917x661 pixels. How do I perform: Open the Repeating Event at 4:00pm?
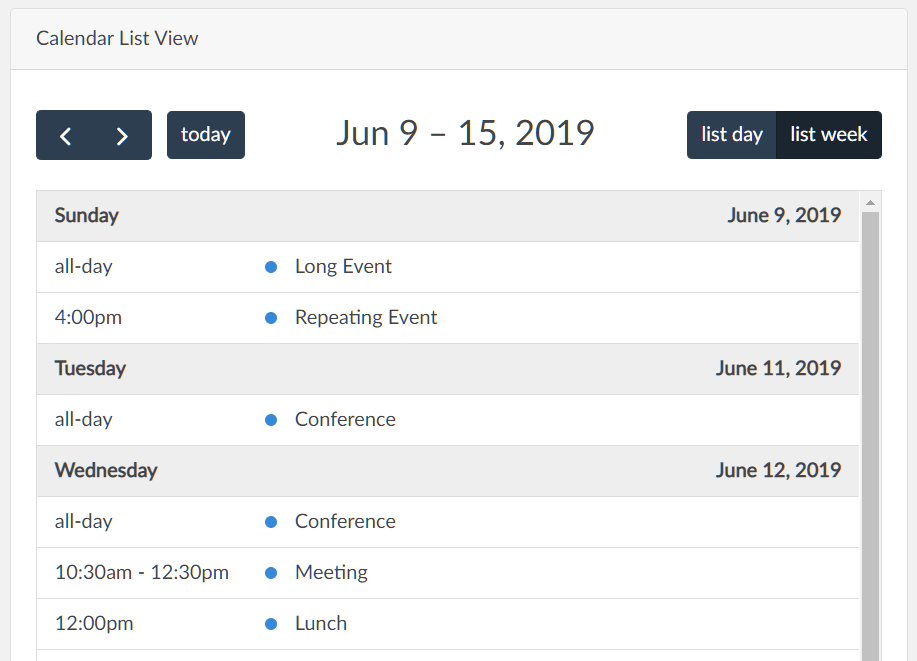(x=366, y=318)
